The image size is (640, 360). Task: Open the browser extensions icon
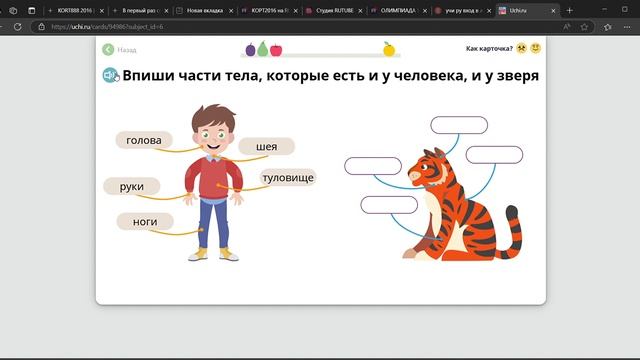[608, 27]
